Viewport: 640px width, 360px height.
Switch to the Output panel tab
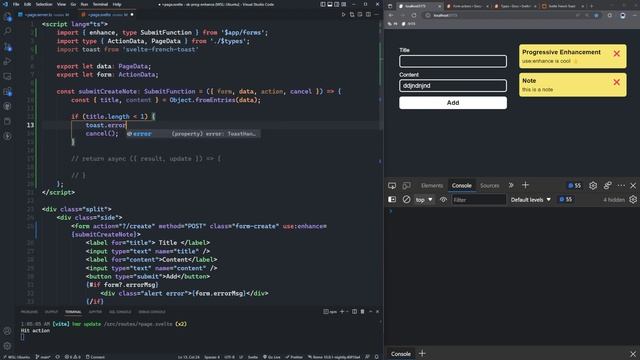51,312
